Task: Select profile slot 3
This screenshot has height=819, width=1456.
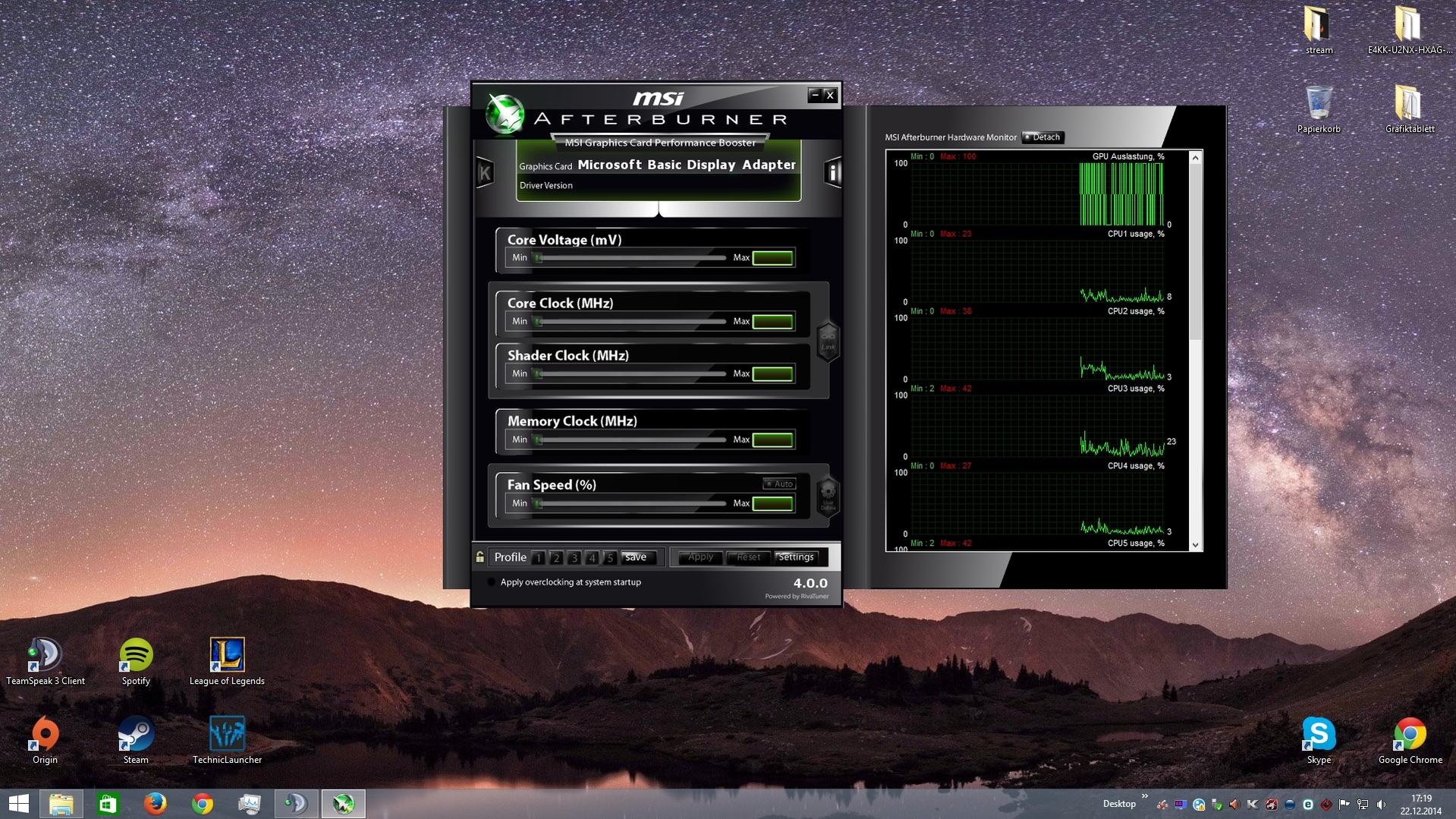Action: pos(574,558)
